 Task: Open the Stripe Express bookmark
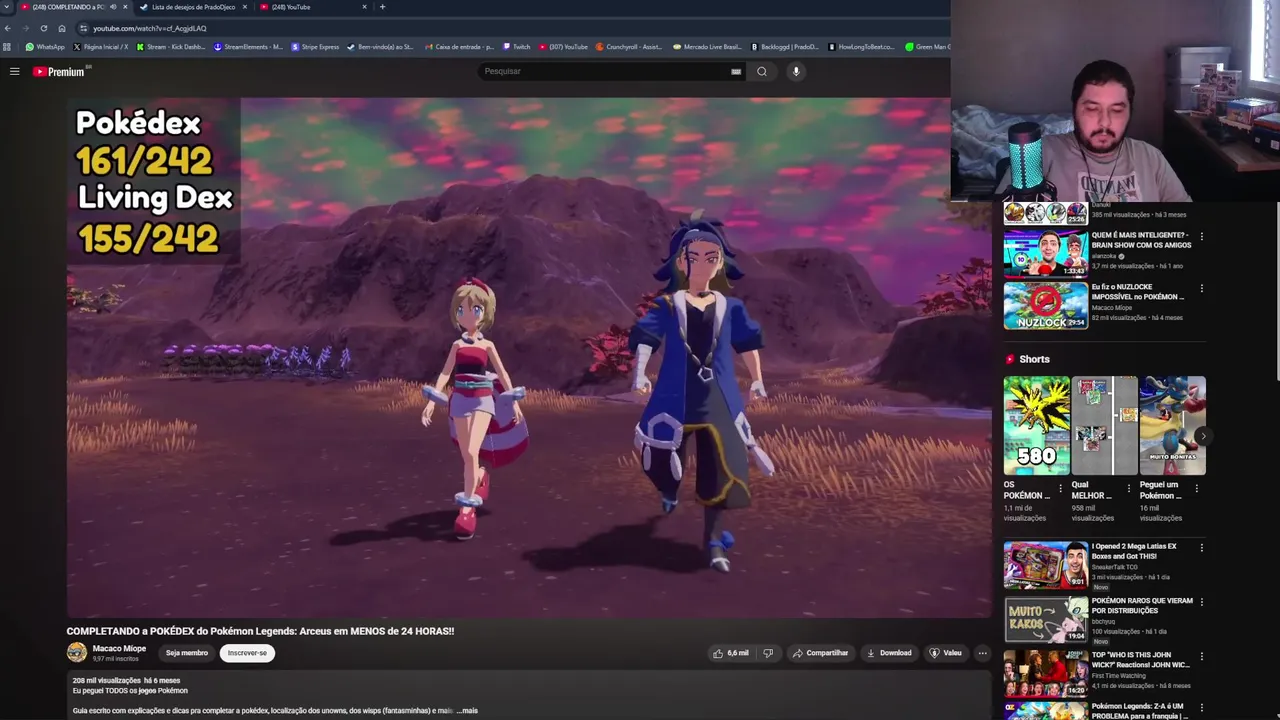click(x=316, y=47)
